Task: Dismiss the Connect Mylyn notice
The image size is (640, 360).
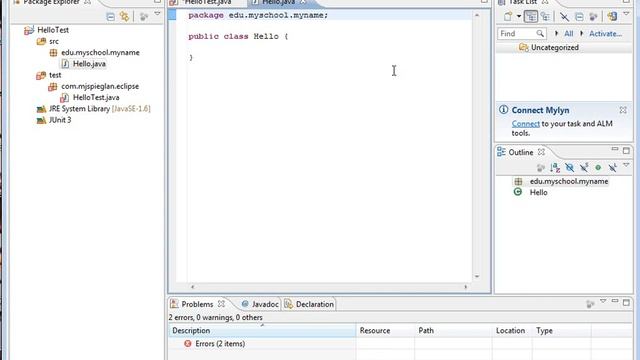Action: click(x=623, y=110)
